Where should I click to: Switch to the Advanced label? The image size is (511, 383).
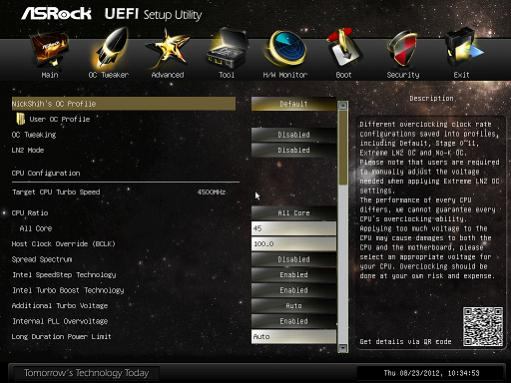pos(168,75)
